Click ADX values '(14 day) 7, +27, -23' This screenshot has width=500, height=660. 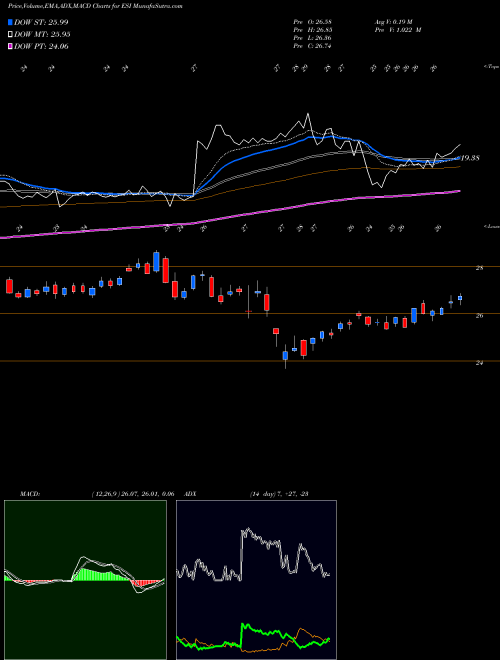click(277, 494)
